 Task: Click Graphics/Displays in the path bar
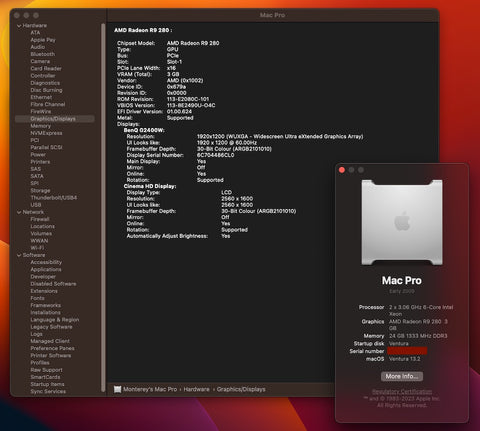241,389
